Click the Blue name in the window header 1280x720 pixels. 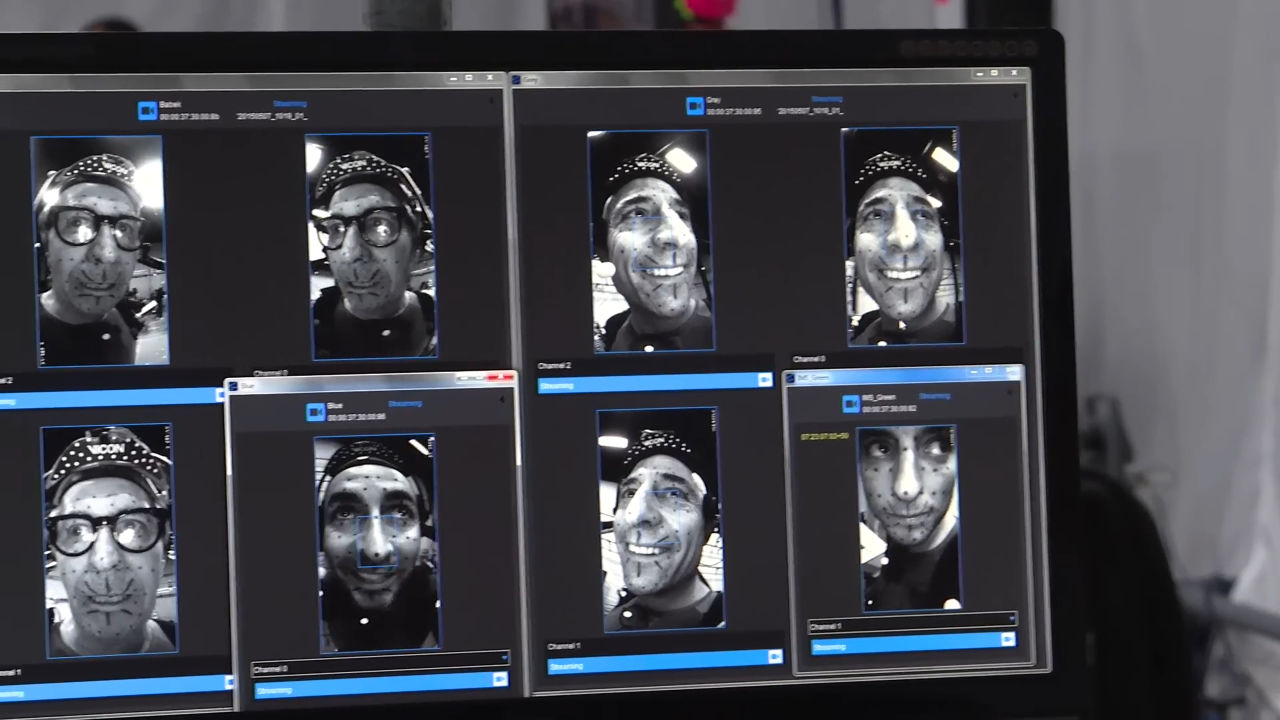[x=335, y=406]
